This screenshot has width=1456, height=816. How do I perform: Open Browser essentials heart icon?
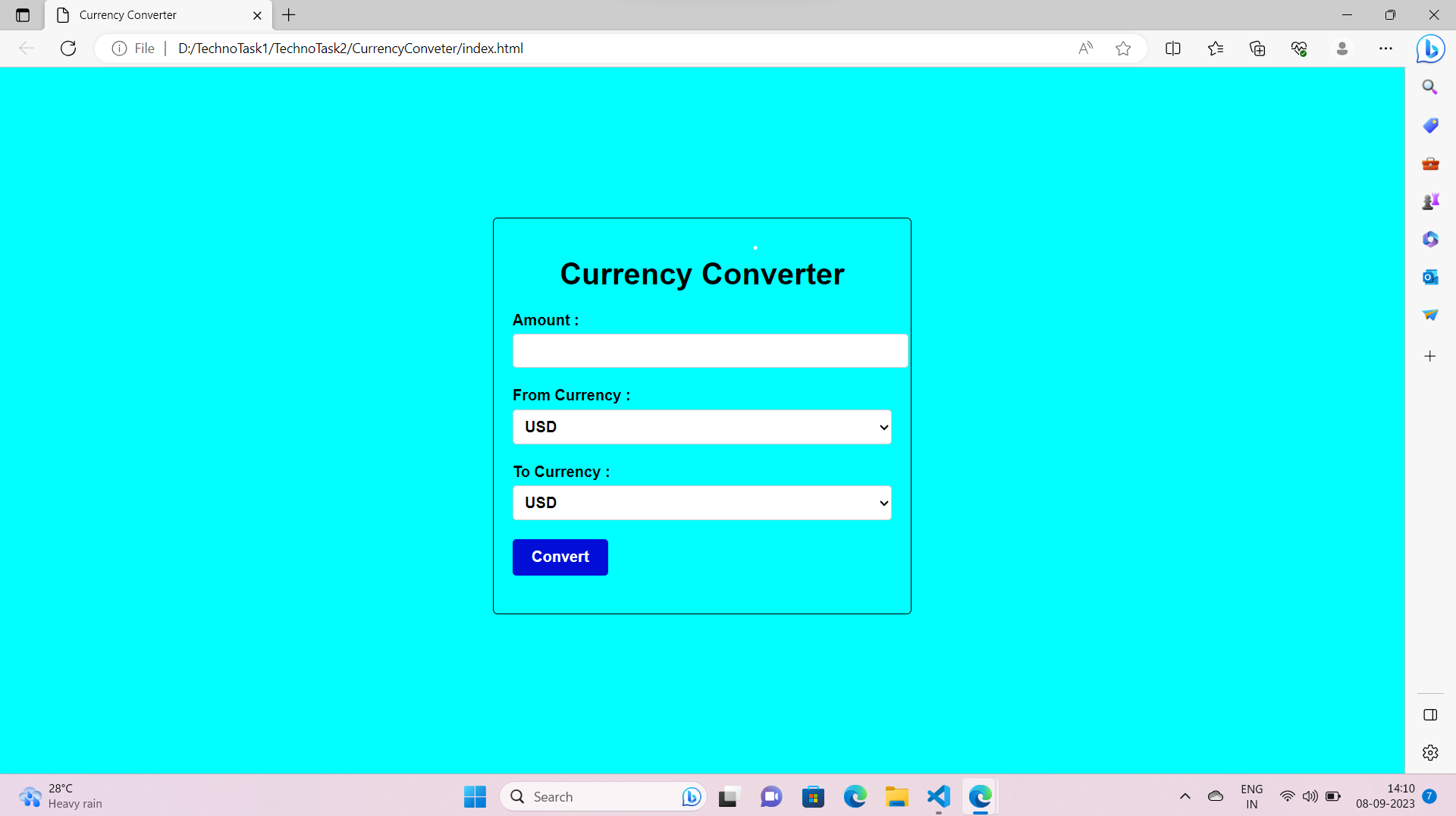[1298, 49]
